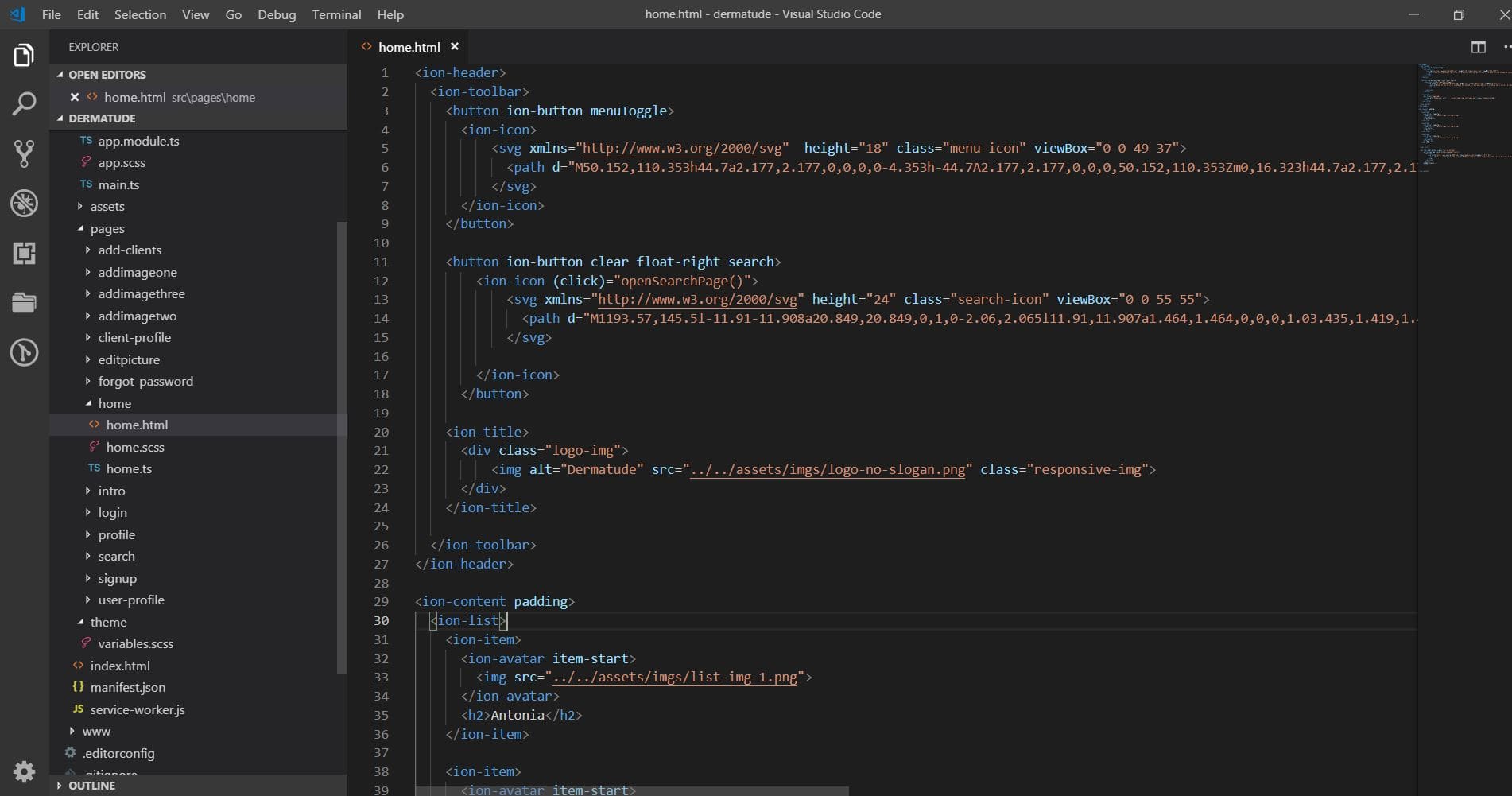
Task: Open the Go menu
Action: click(x=233, y=14)
